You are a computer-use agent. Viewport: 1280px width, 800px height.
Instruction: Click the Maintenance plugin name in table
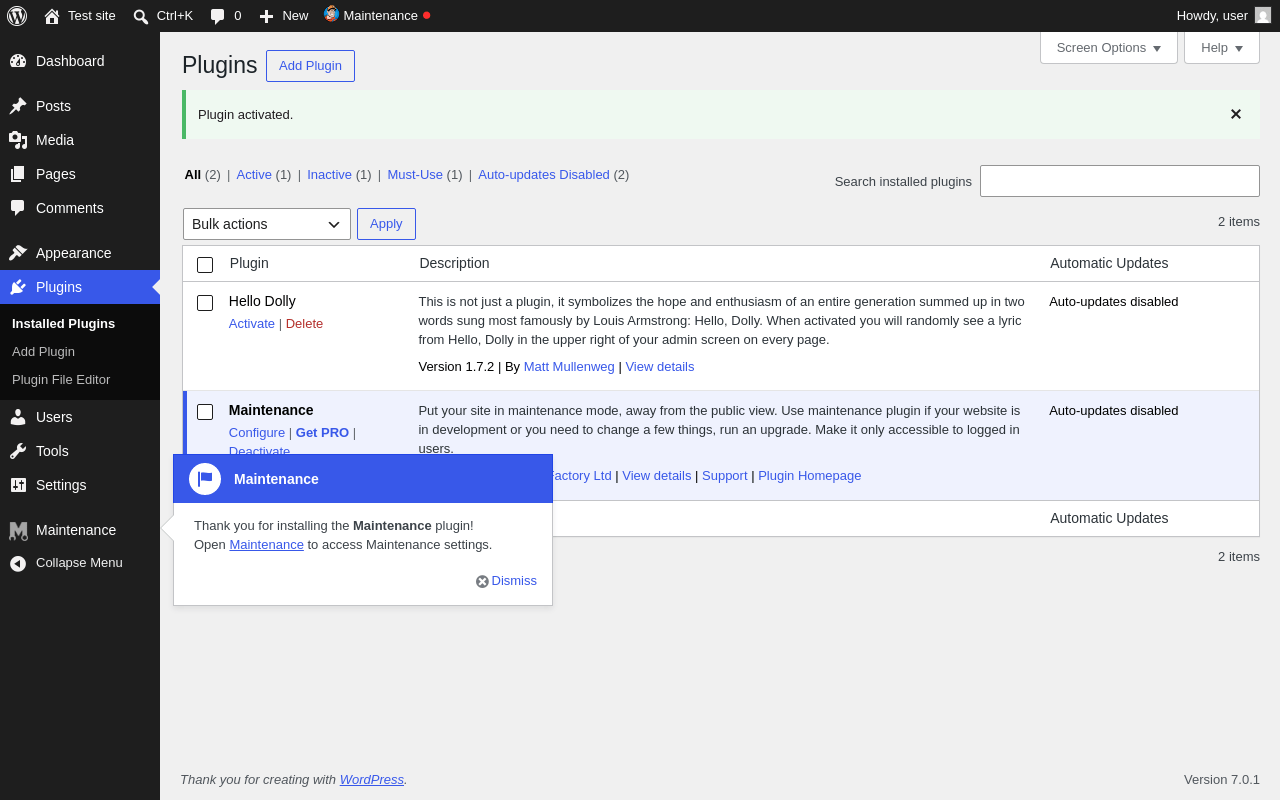point(271,410)
